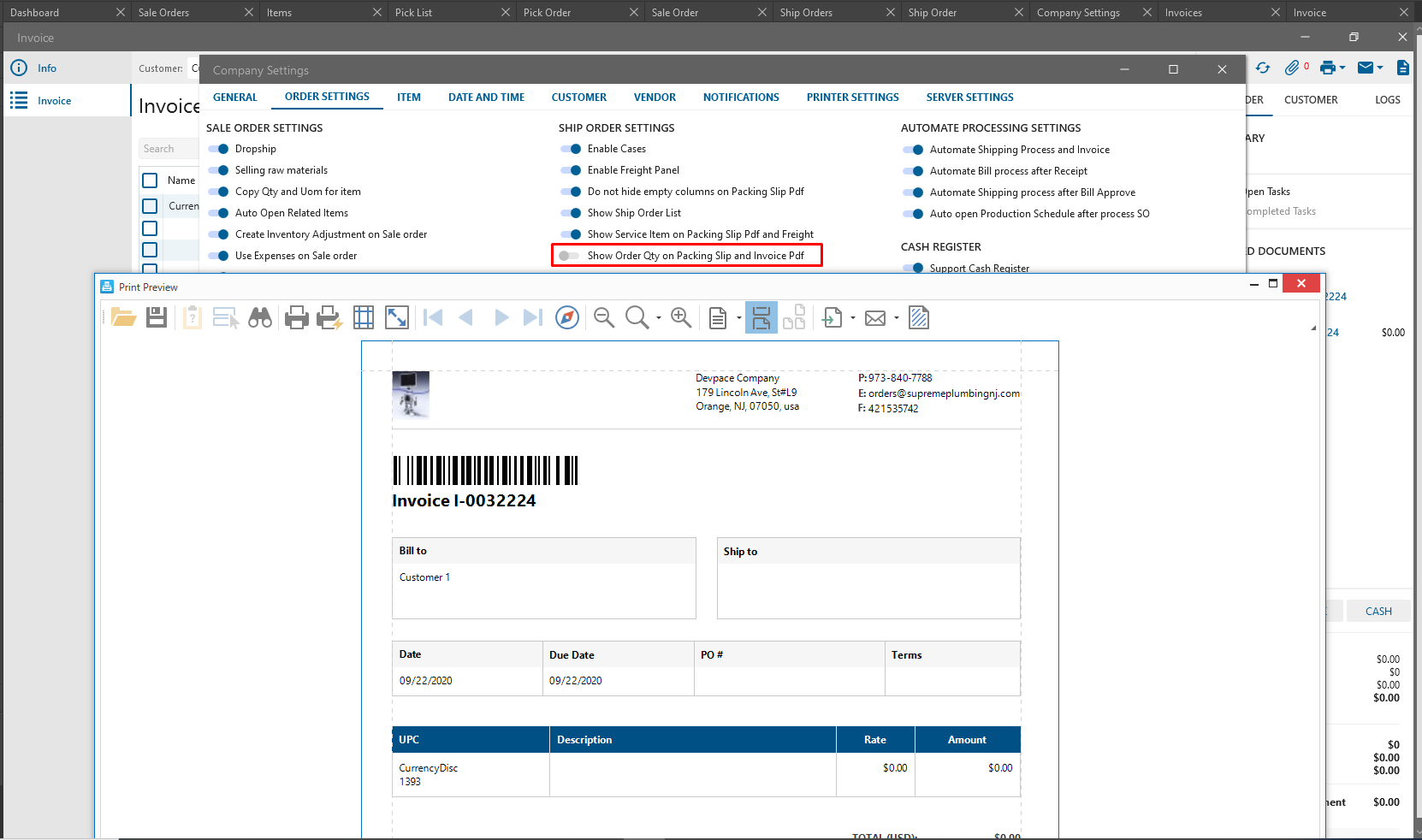Toggle the Dropship setting off
This screenshot has width=1422, height=840.
coord(218,149)
